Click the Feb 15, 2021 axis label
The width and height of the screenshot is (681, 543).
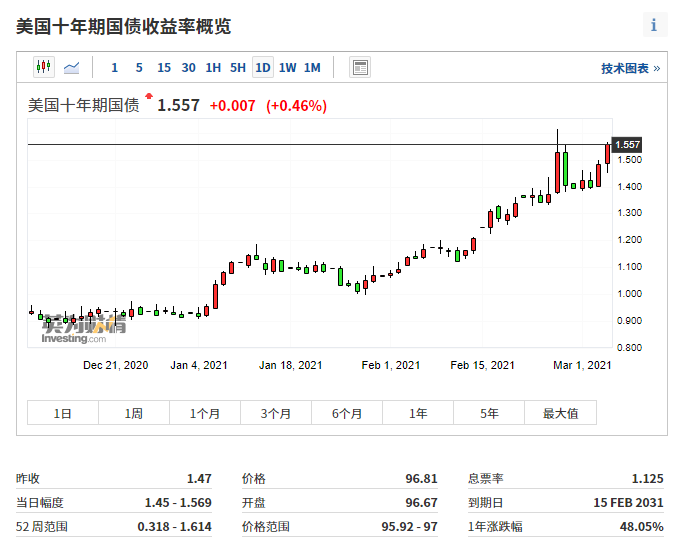click(x=483, y=365)
